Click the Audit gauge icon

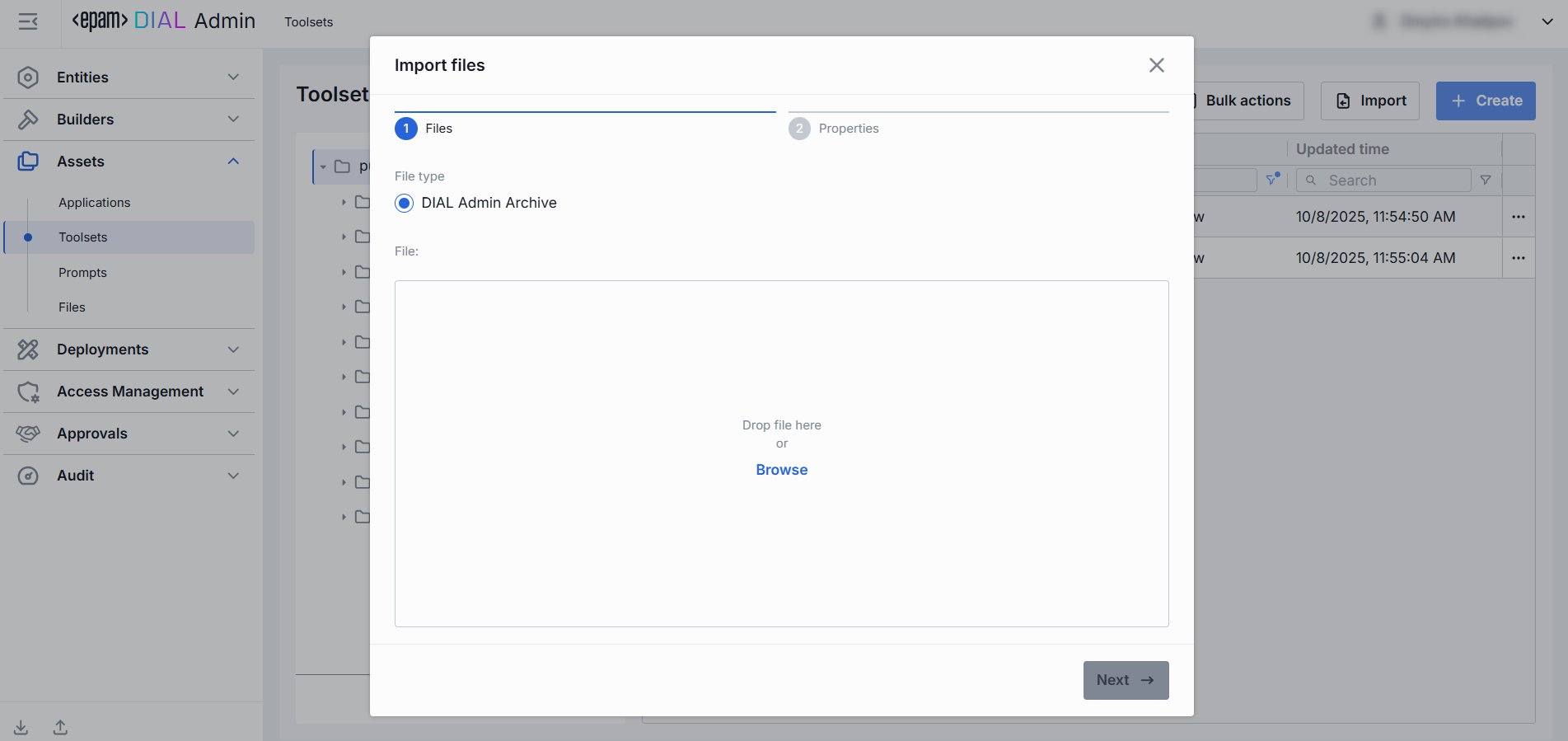tap(28, 476)
